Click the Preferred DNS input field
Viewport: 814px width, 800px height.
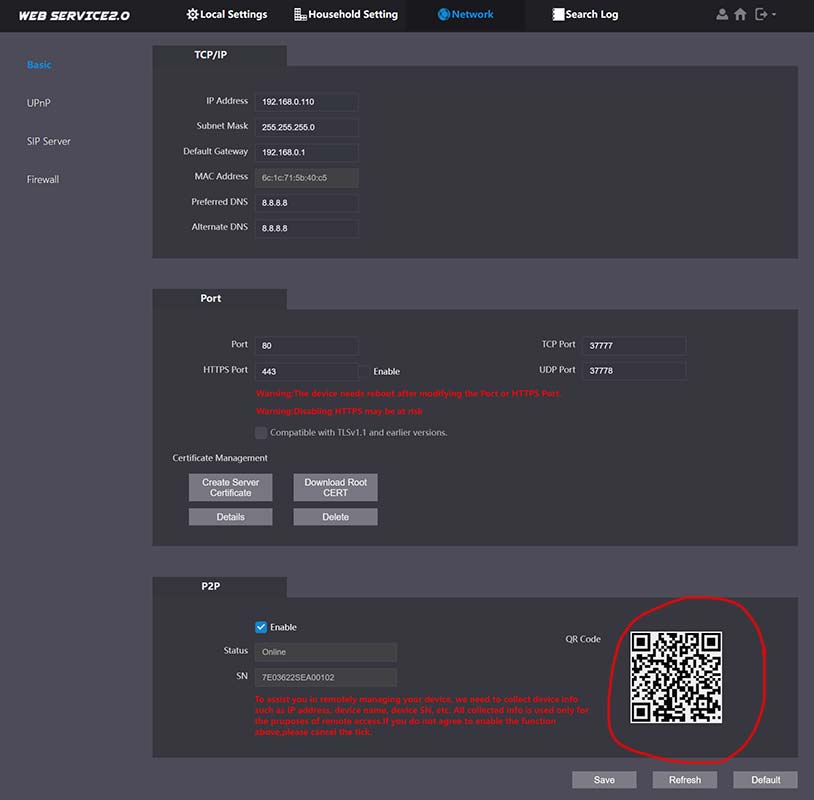click(x=306, y=202)
